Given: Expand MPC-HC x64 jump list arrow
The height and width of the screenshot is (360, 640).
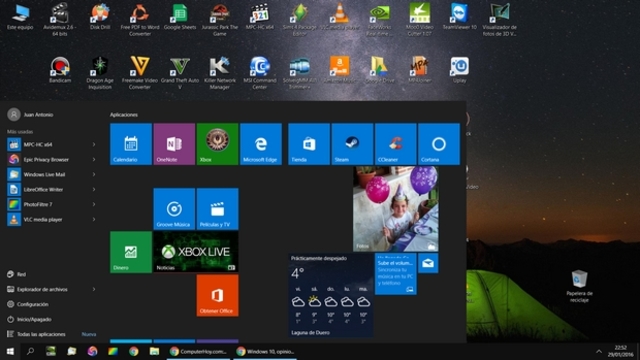Looking at the screenshot, I should point(94,144).
